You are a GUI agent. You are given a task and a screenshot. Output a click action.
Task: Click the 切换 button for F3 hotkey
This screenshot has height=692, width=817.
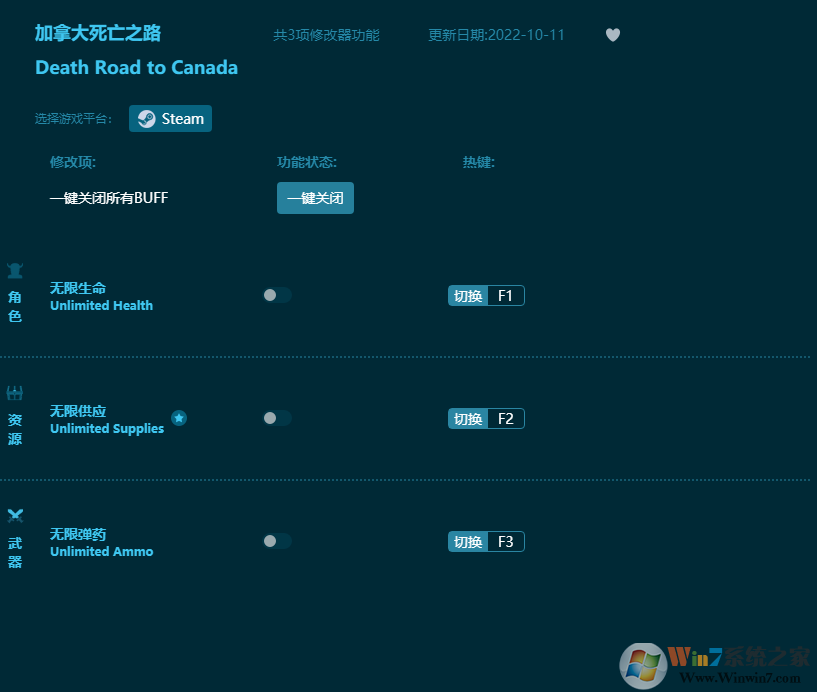468,542
